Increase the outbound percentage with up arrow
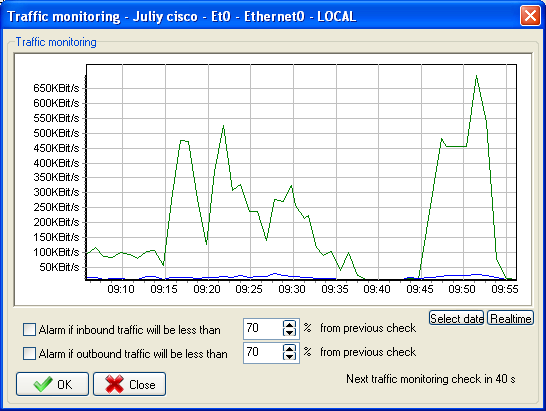This screenshot has width=546, height=411. pos(289,348)
